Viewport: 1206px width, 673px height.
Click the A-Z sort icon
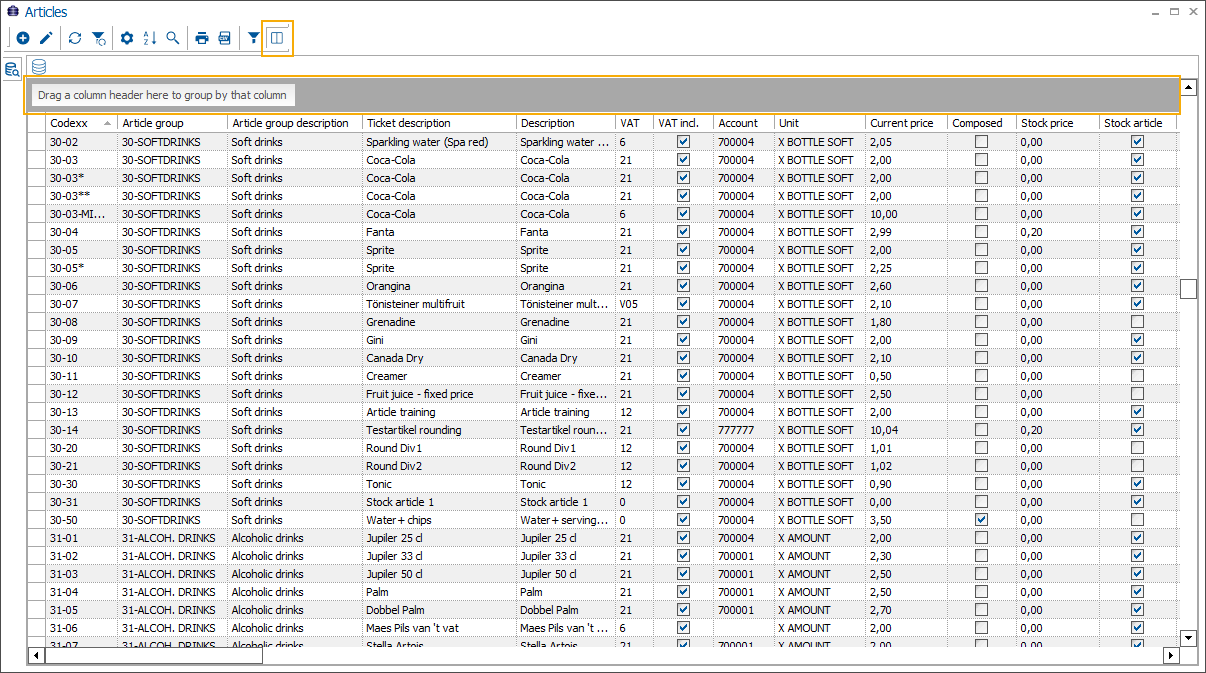click(150, 39)
